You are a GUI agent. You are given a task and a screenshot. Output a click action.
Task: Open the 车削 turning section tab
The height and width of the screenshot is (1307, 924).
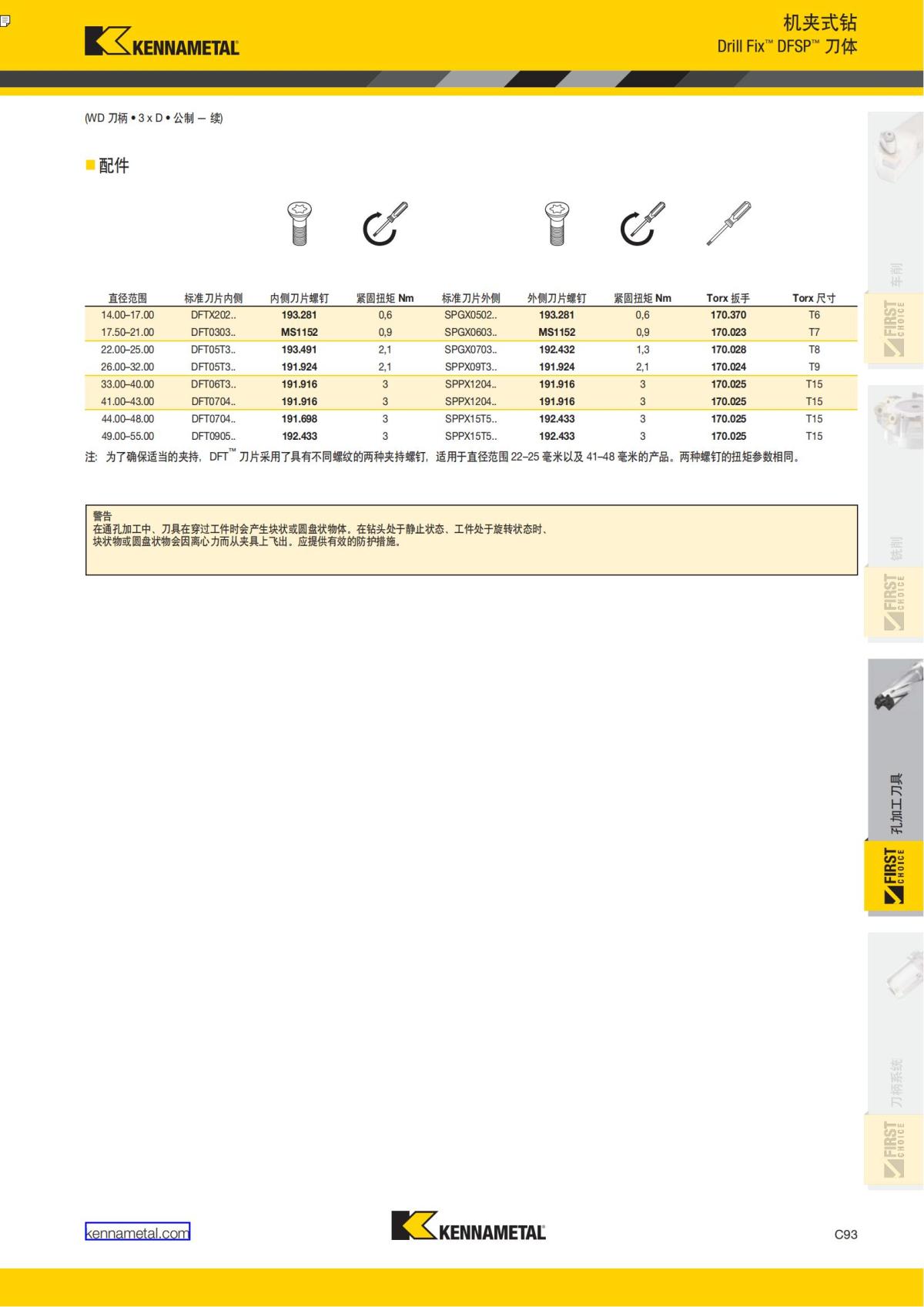click(895, 202)
